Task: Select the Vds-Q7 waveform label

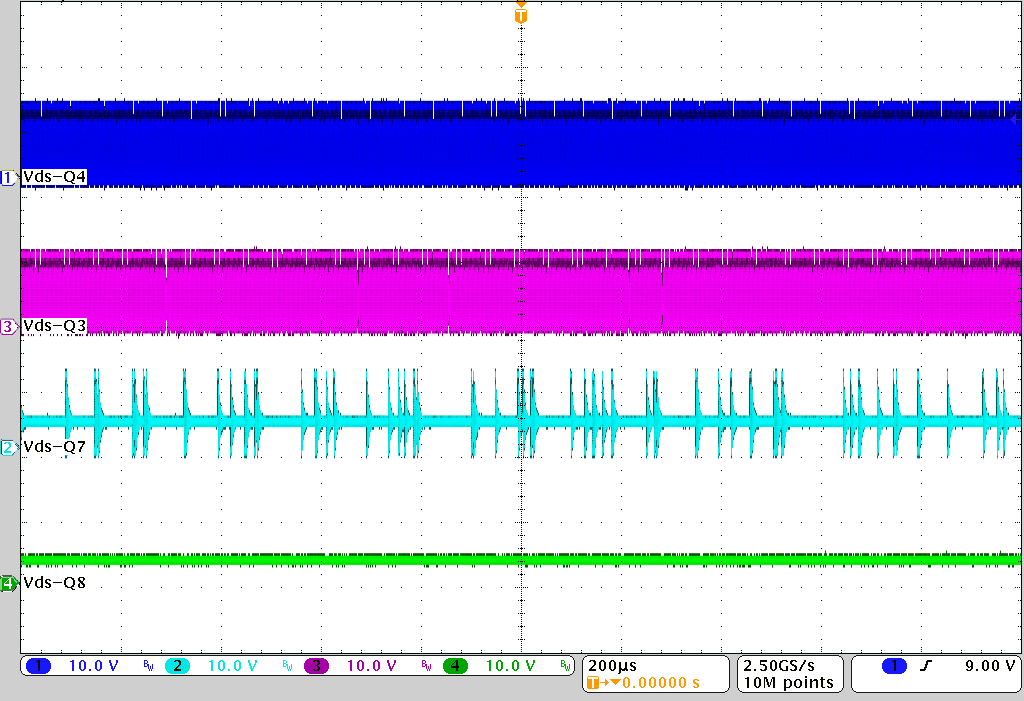Action: [x=55, y=447]
